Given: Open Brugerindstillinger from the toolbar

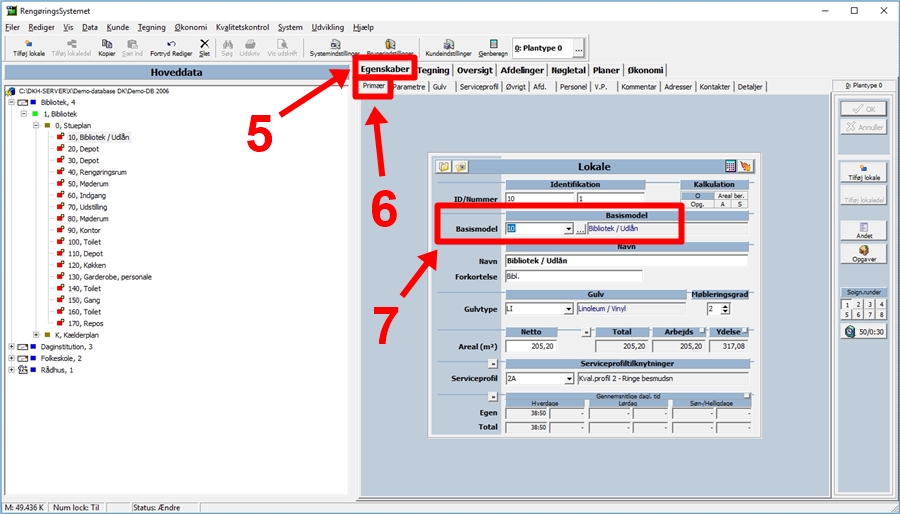Looking at the screenshot, I should coord(390,48).
